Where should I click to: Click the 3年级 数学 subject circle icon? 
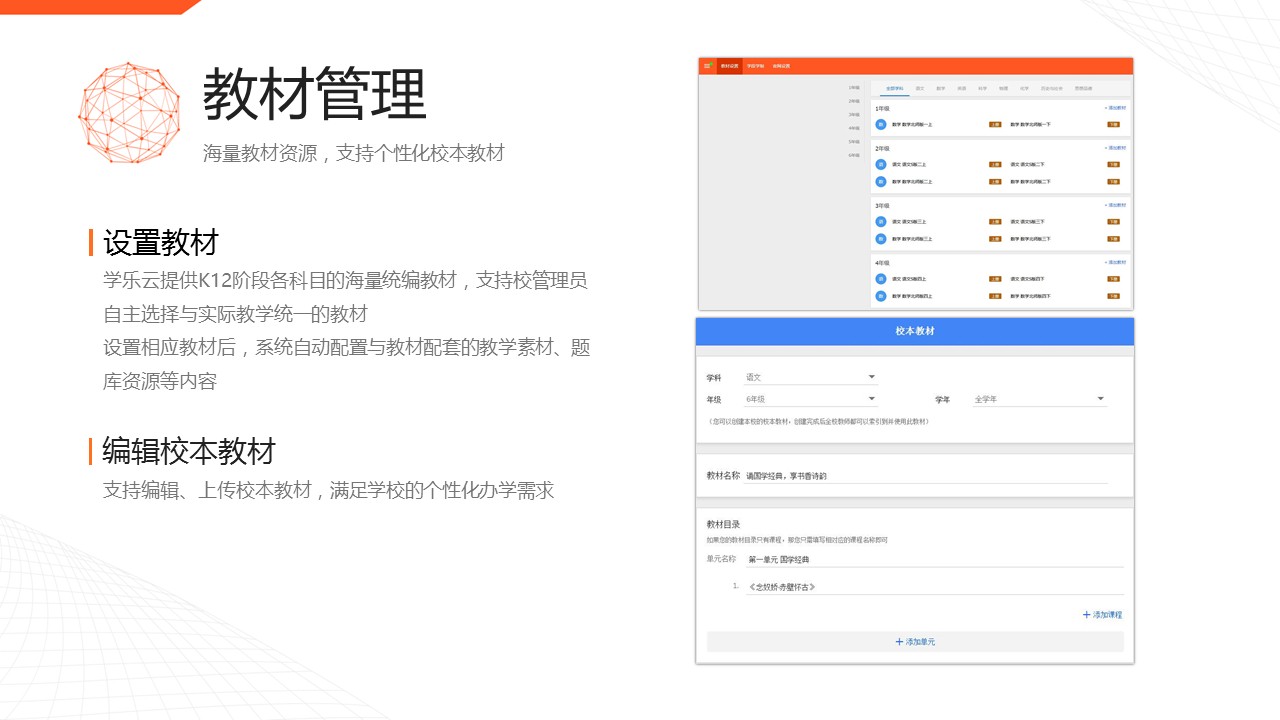[881, 239]
